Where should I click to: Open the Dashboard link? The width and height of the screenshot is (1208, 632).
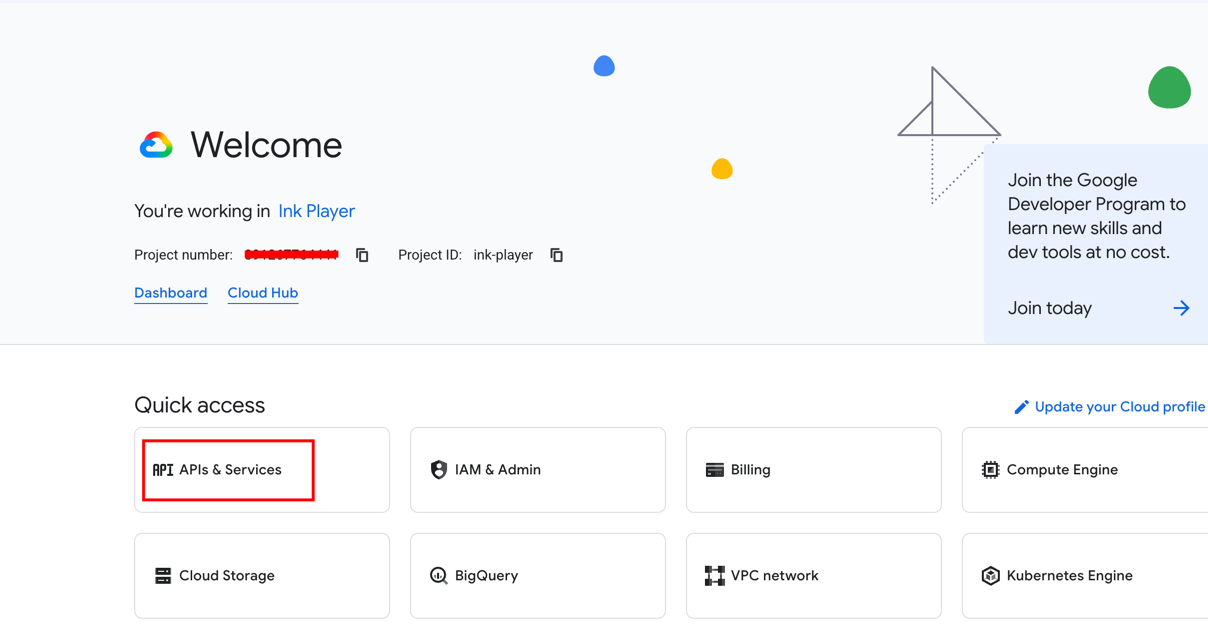[171, 293]
